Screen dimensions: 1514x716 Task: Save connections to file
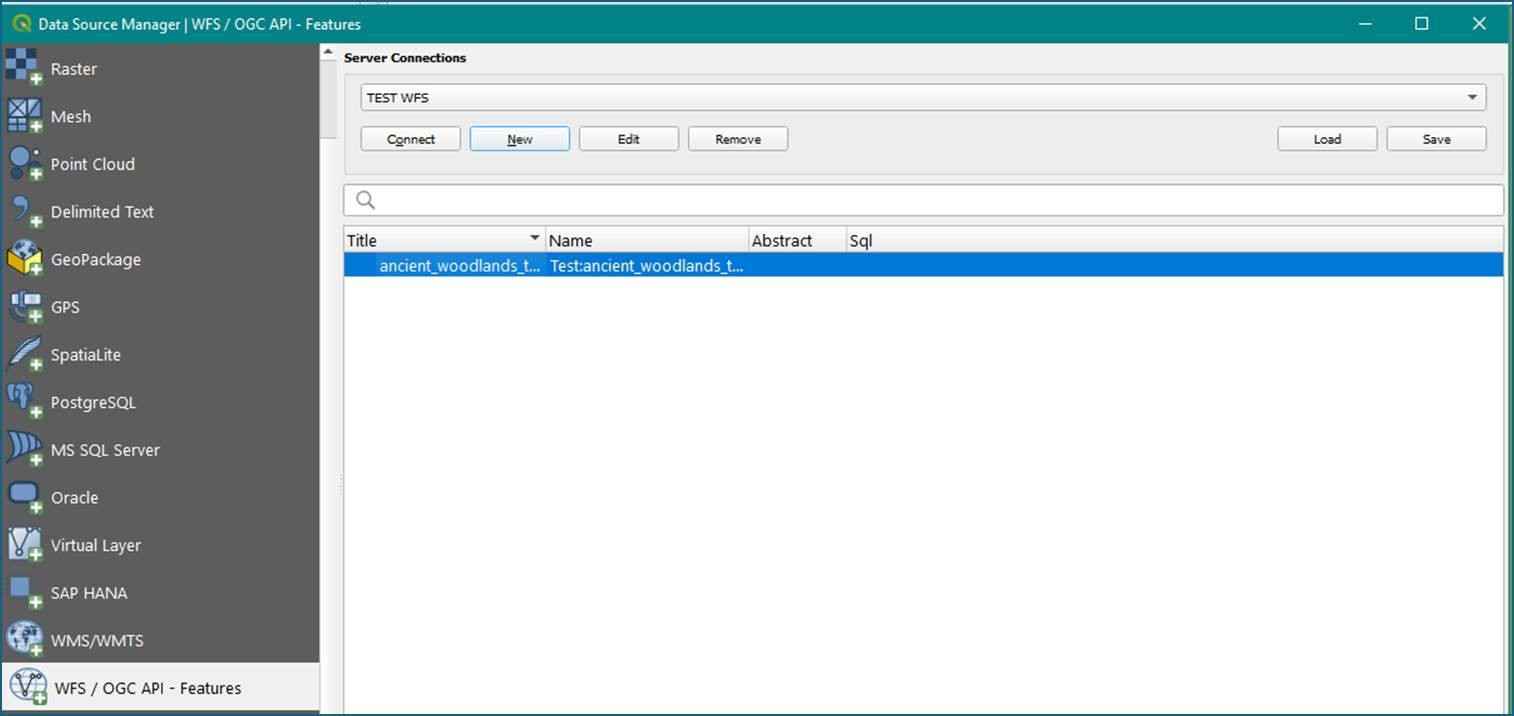point(1436,139)
